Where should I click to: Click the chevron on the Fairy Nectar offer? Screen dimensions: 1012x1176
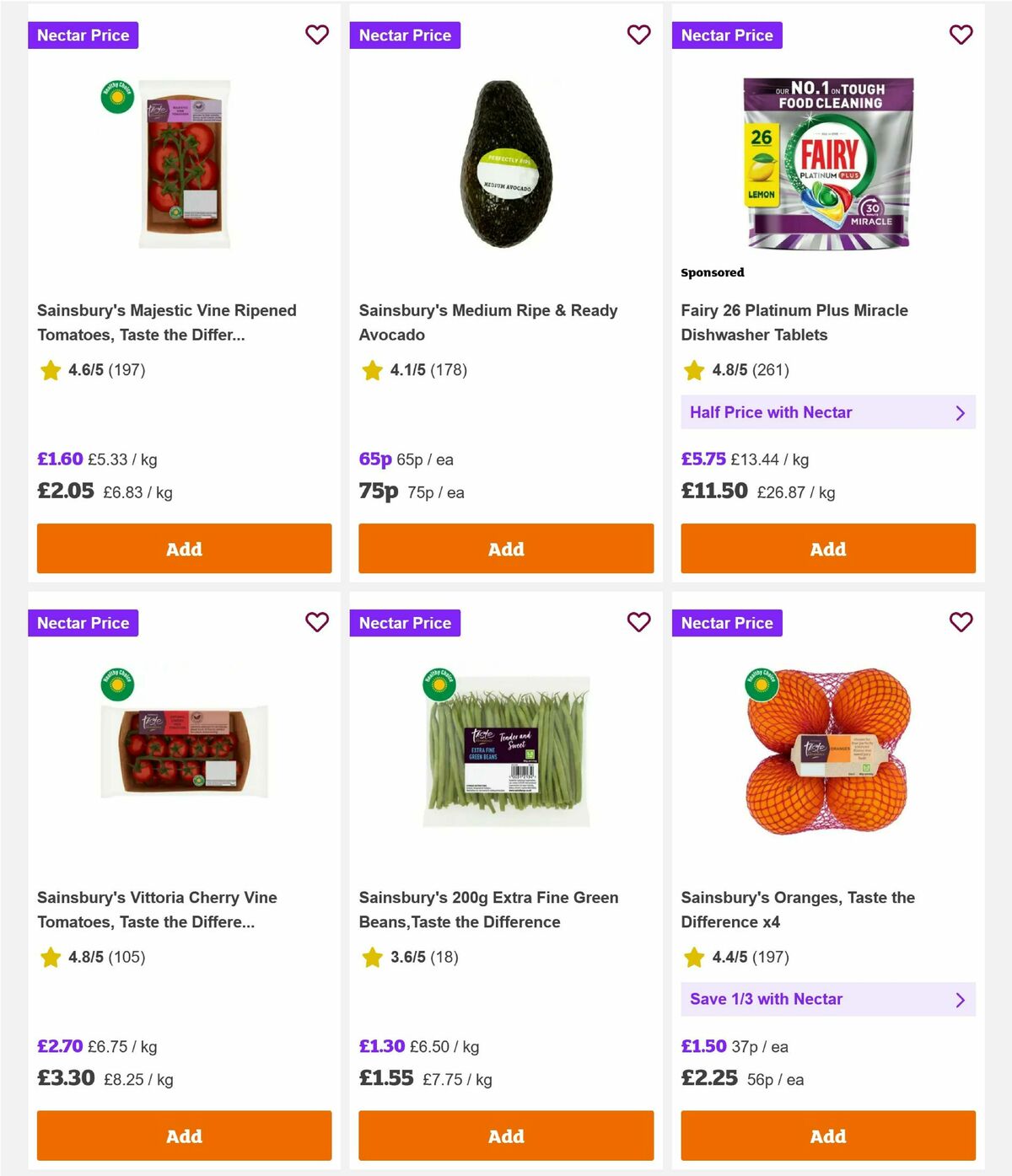[960, 412]
